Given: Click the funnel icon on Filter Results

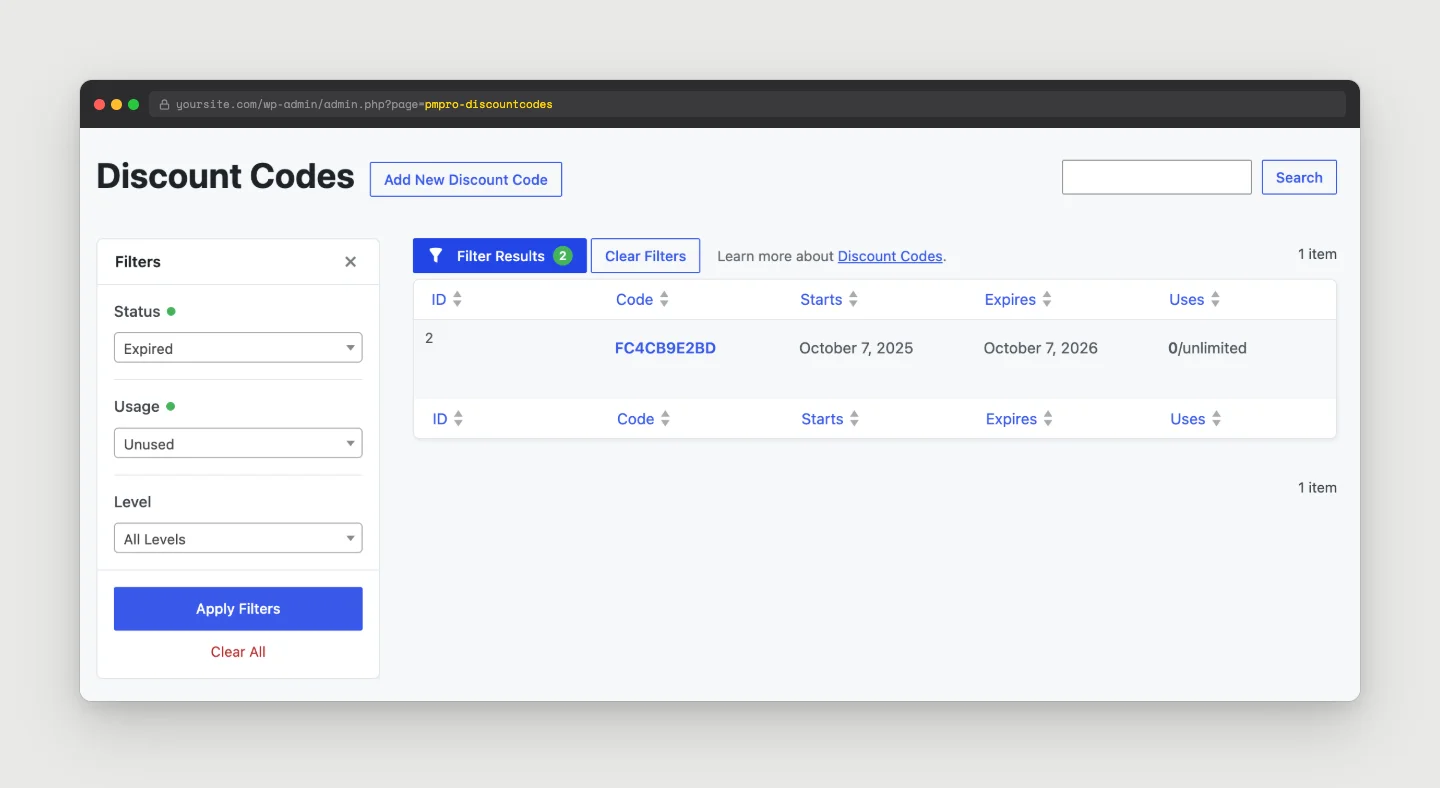Looking at the screenshot, I should click(x=435, y=256).
